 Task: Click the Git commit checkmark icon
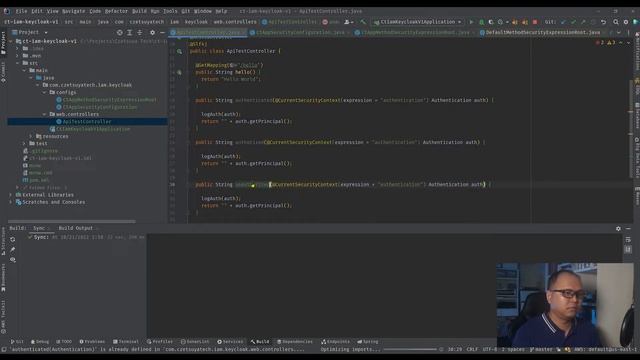573,22
